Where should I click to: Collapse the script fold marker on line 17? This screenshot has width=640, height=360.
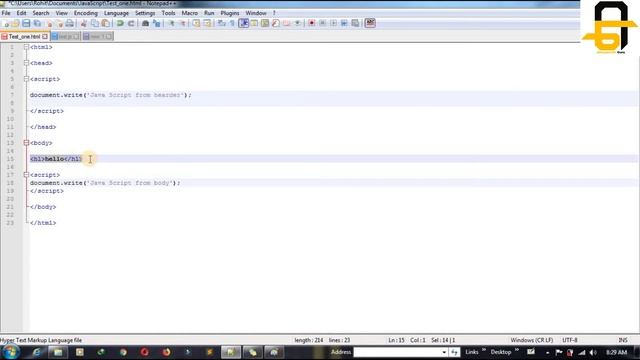click(x=26, y=175)
